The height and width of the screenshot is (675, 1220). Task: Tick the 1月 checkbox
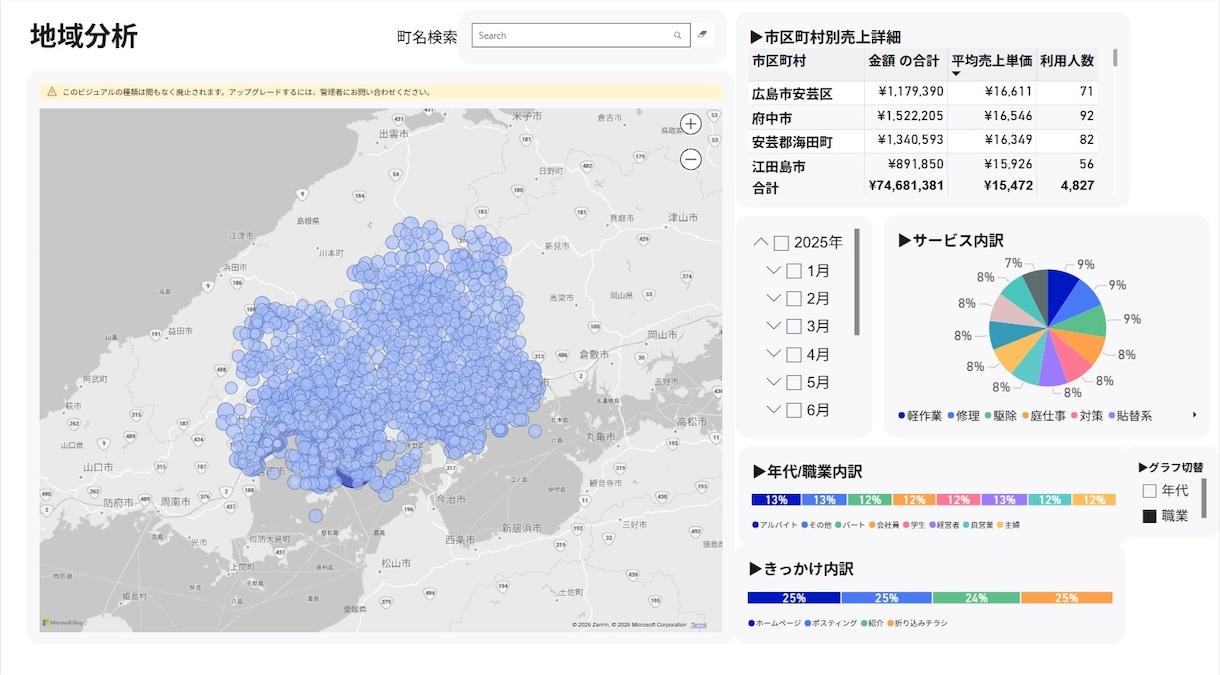pyautogui.click(x=794, y=270)
